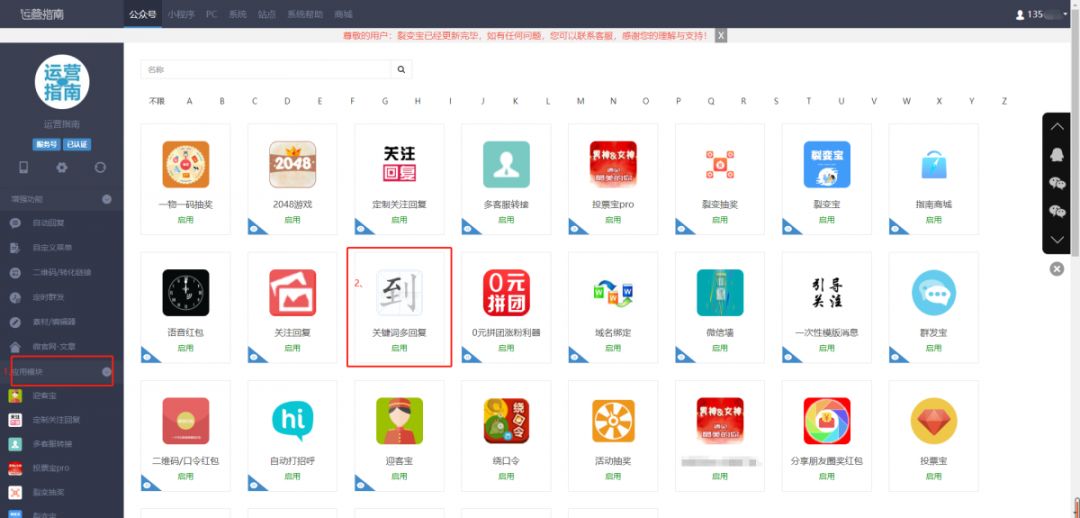Image resolution: width=1080 pixels, height=518 pixels.
Task: Click the QQ penguin icon on right panel
Action: click(1057, 155)
